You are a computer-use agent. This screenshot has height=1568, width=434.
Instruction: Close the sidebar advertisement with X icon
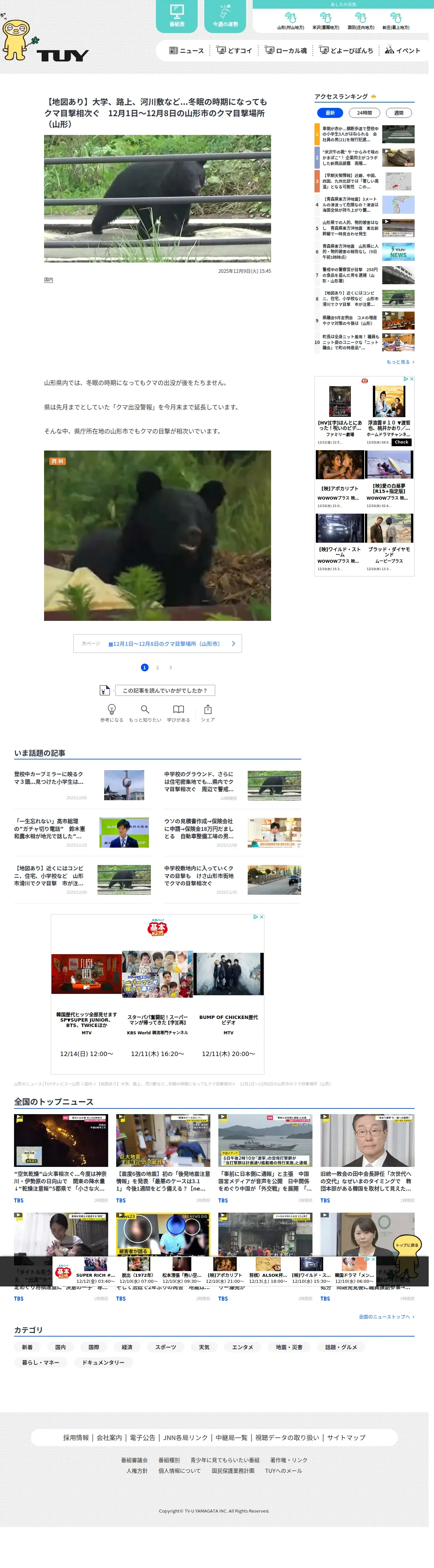412,379
